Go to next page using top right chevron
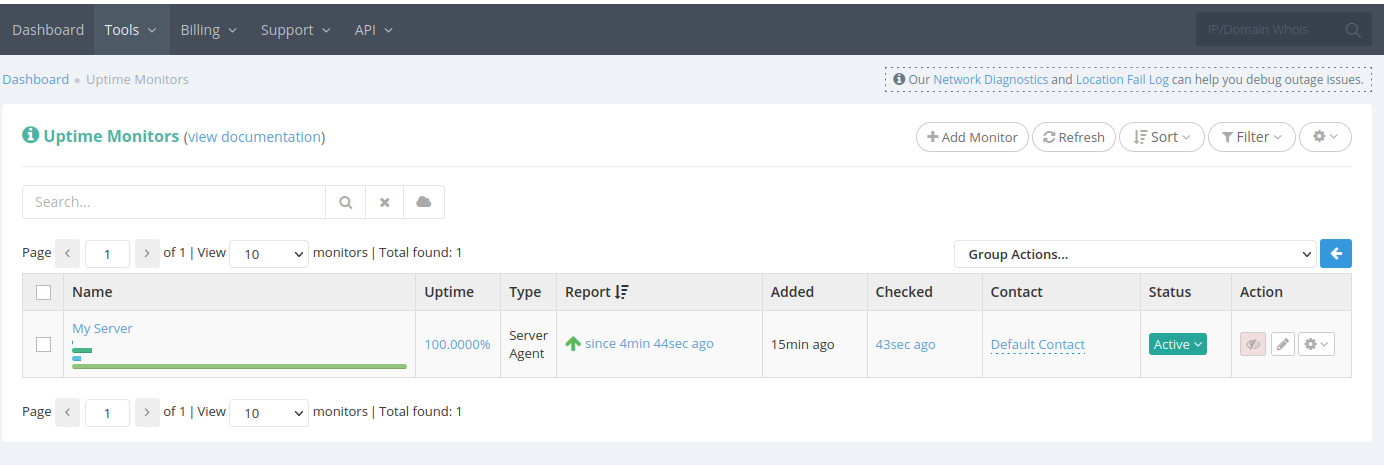 [147, 254]
